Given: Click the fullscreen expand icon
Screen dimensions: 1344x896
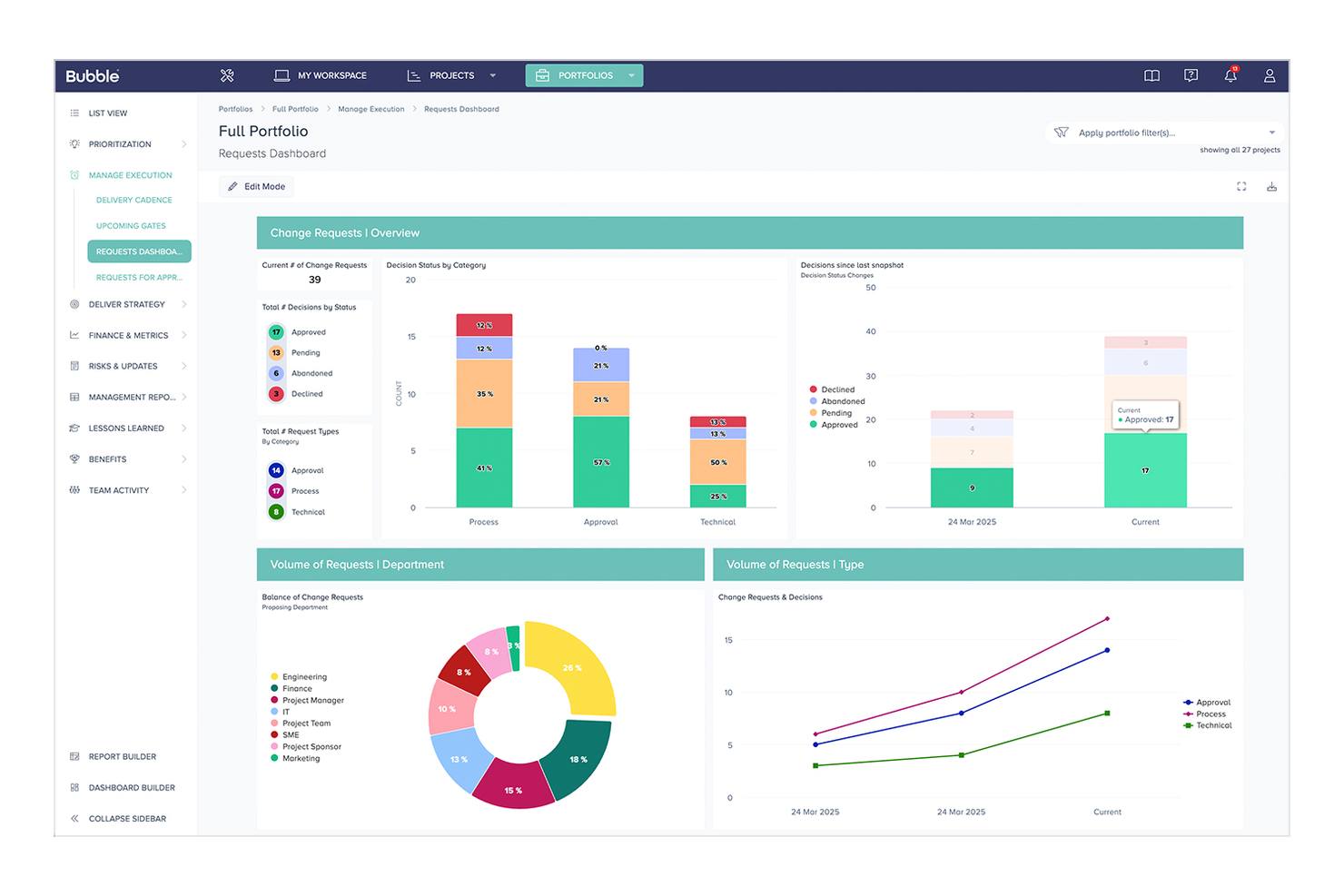Looking at the screenshot, I should 1241,186.
